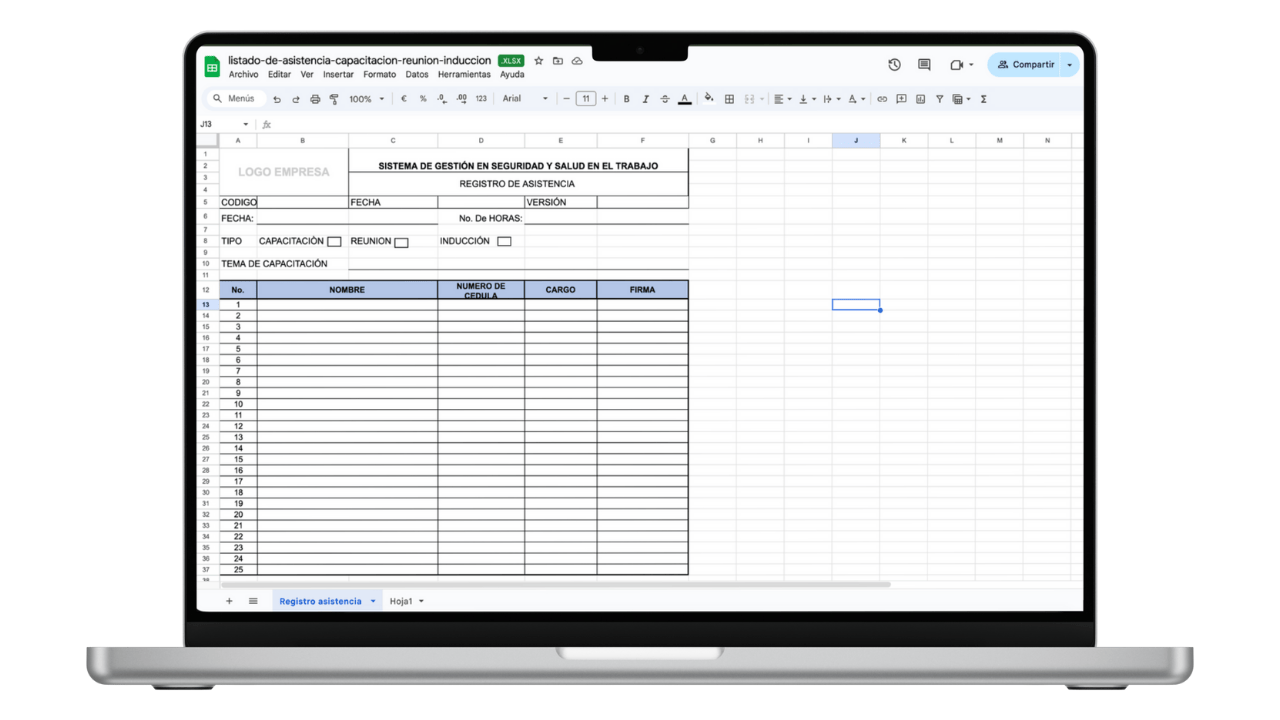
Task: Check the CAPACITACIÓN checkbox
Action: [x=336, y=241]
